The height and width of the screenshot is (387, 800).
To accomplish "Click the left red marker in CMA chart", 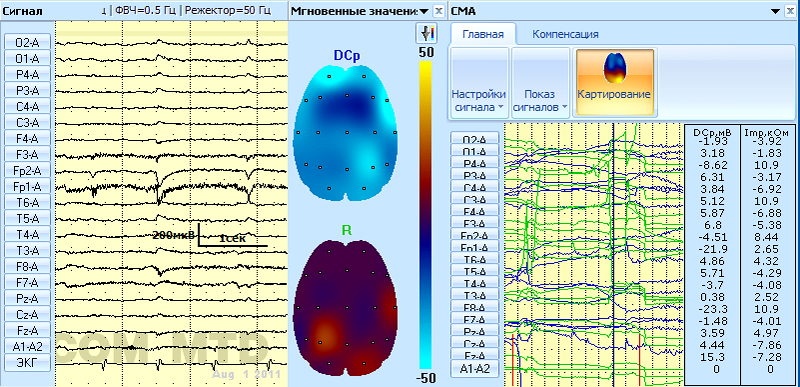I will [x=512, y=359].
